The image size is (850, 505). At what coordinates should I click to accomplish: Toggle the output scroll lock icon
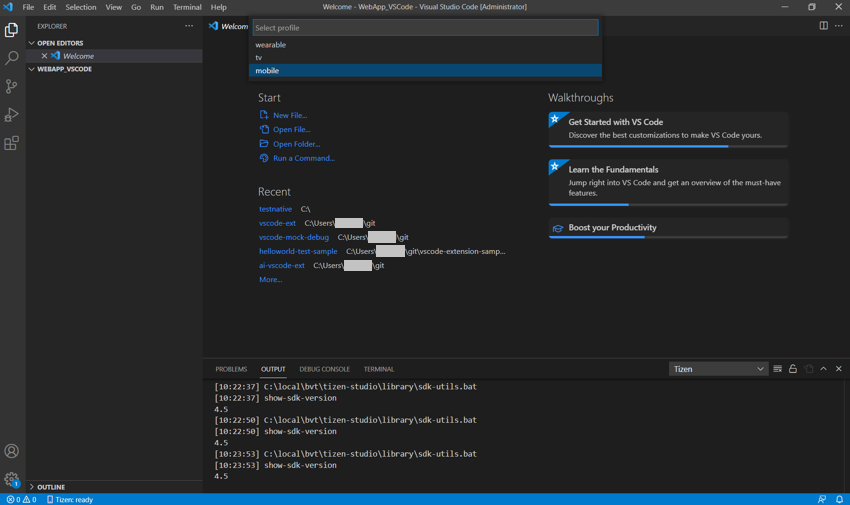(793, 369)
